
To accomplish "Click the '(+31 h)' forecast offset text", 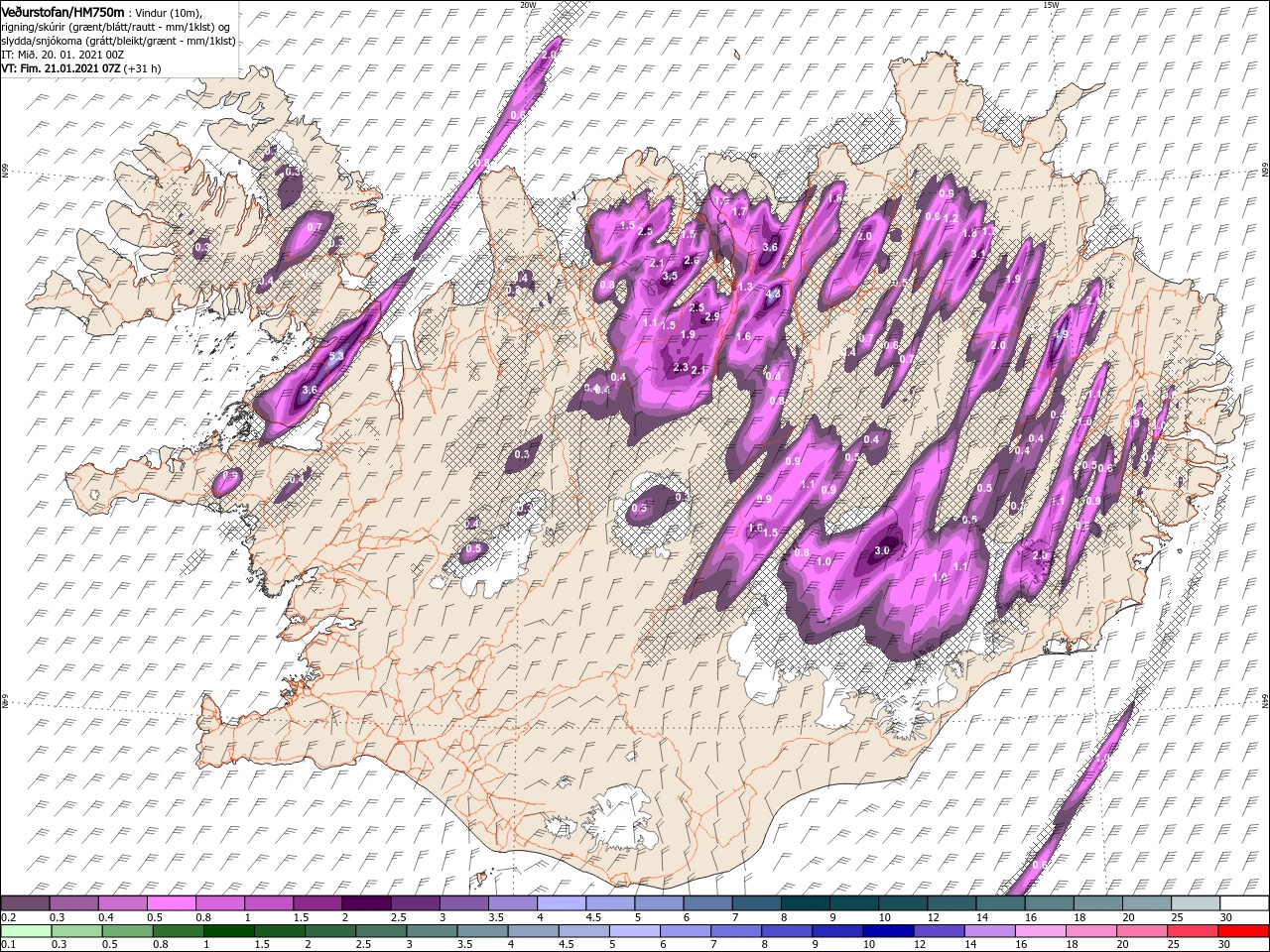I will pos(143,68).
